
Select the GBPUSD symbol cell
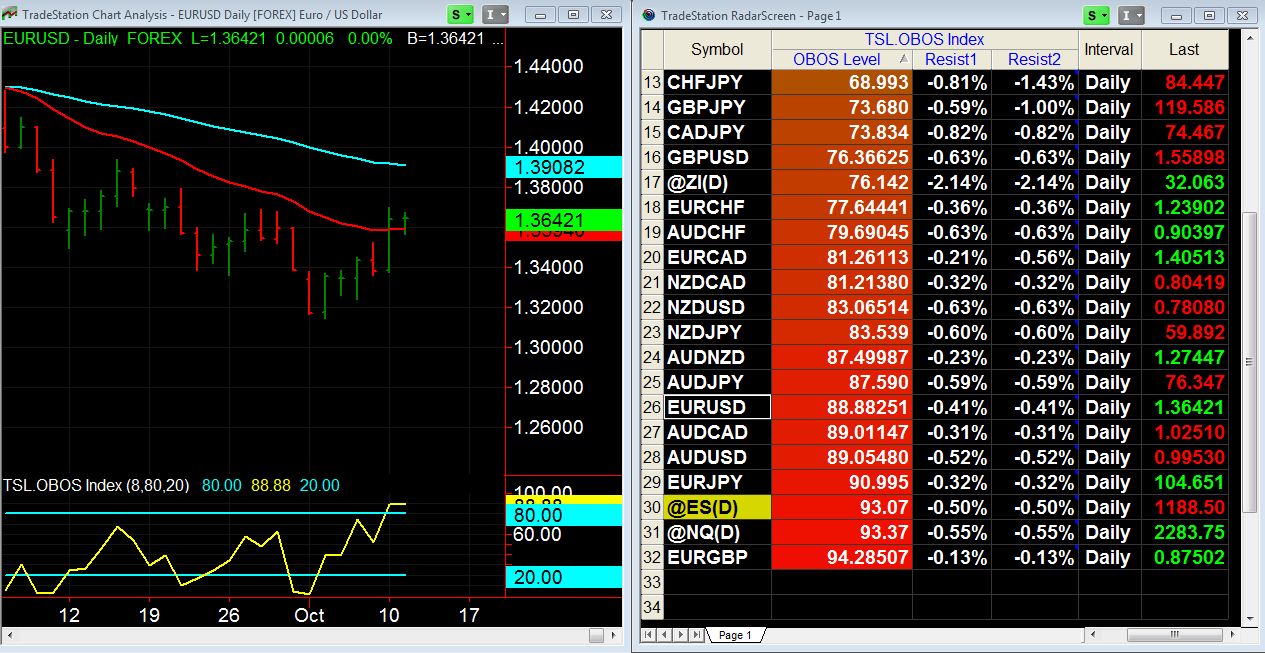(x=717, y=157)
